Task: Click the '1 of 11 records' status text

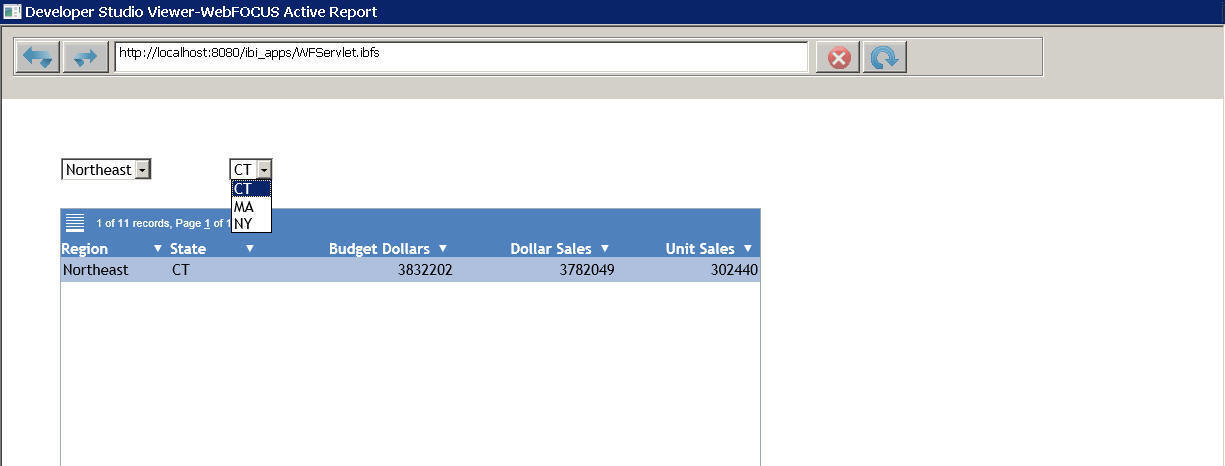Action: [x=132, y=223]
